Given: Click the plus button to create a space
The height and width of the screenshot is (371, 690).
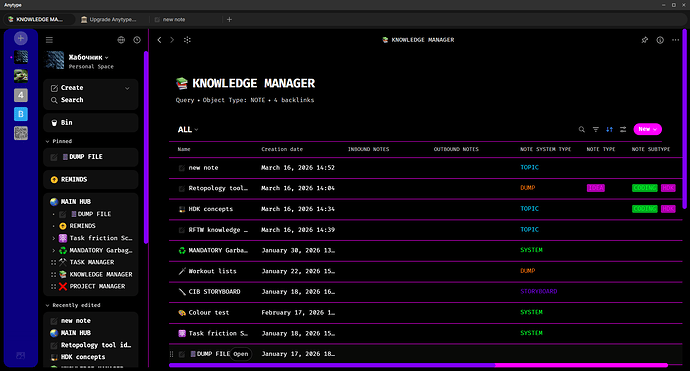Looking at the screenshot, I should tap(20, 38).
